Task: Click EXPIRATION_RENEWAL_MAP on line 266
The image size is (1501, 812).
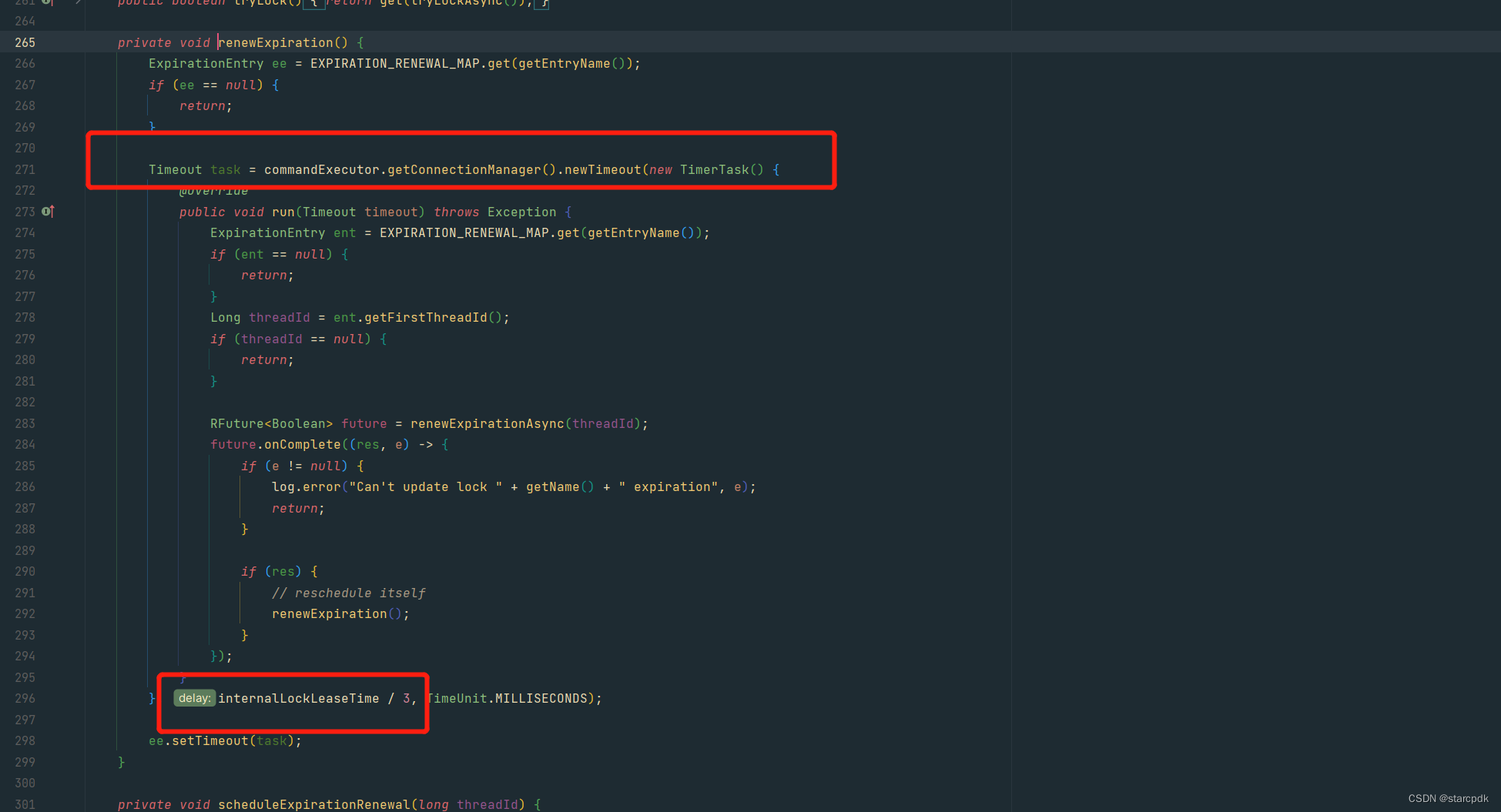Action: (395, 63)
